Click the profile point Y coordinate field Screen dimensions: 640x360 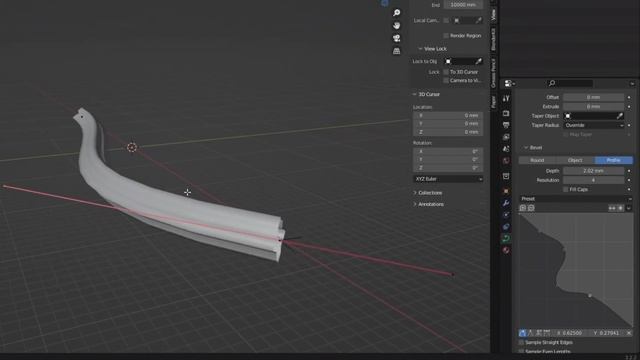click(606, 333)
